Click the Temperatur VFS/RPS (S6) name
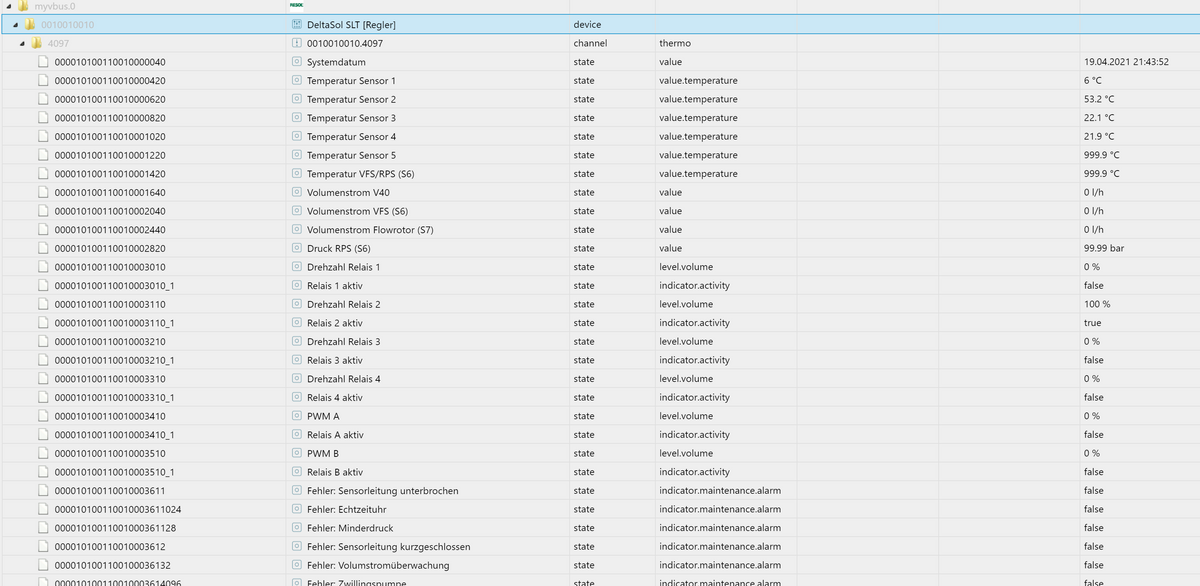The width and height of the screenshot is (1200, 586). (361, 174)
